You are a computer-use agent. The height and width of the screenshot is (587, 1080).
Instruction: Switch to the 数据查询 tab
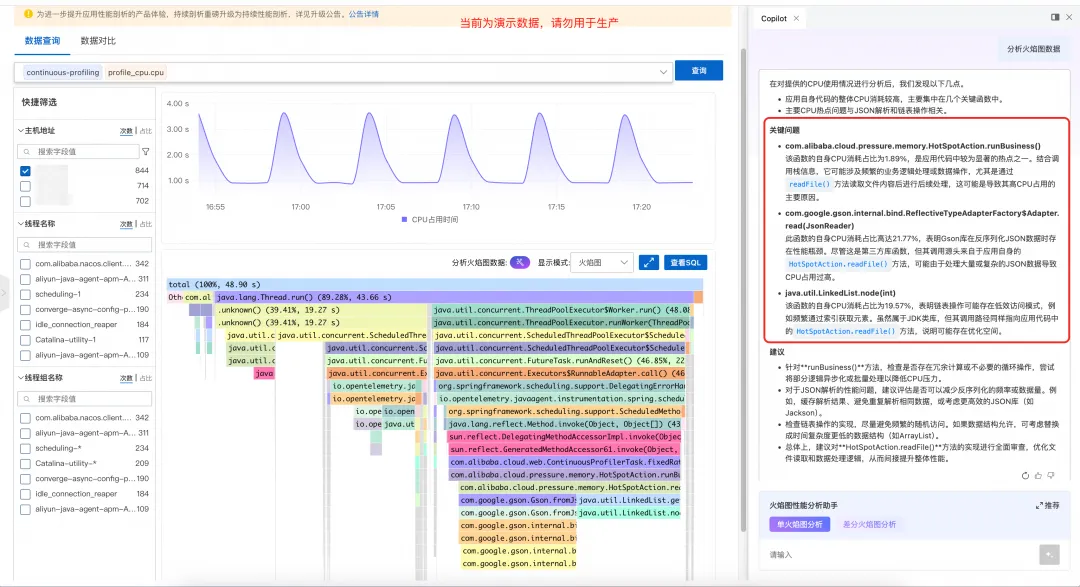[x=42, y=41]
